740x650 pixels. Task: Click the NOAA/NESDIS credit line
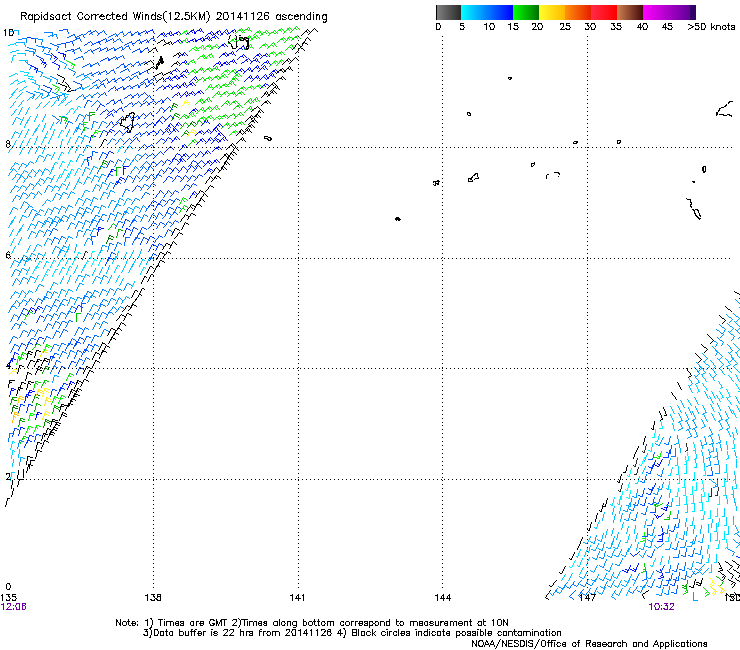coord(589,644)
